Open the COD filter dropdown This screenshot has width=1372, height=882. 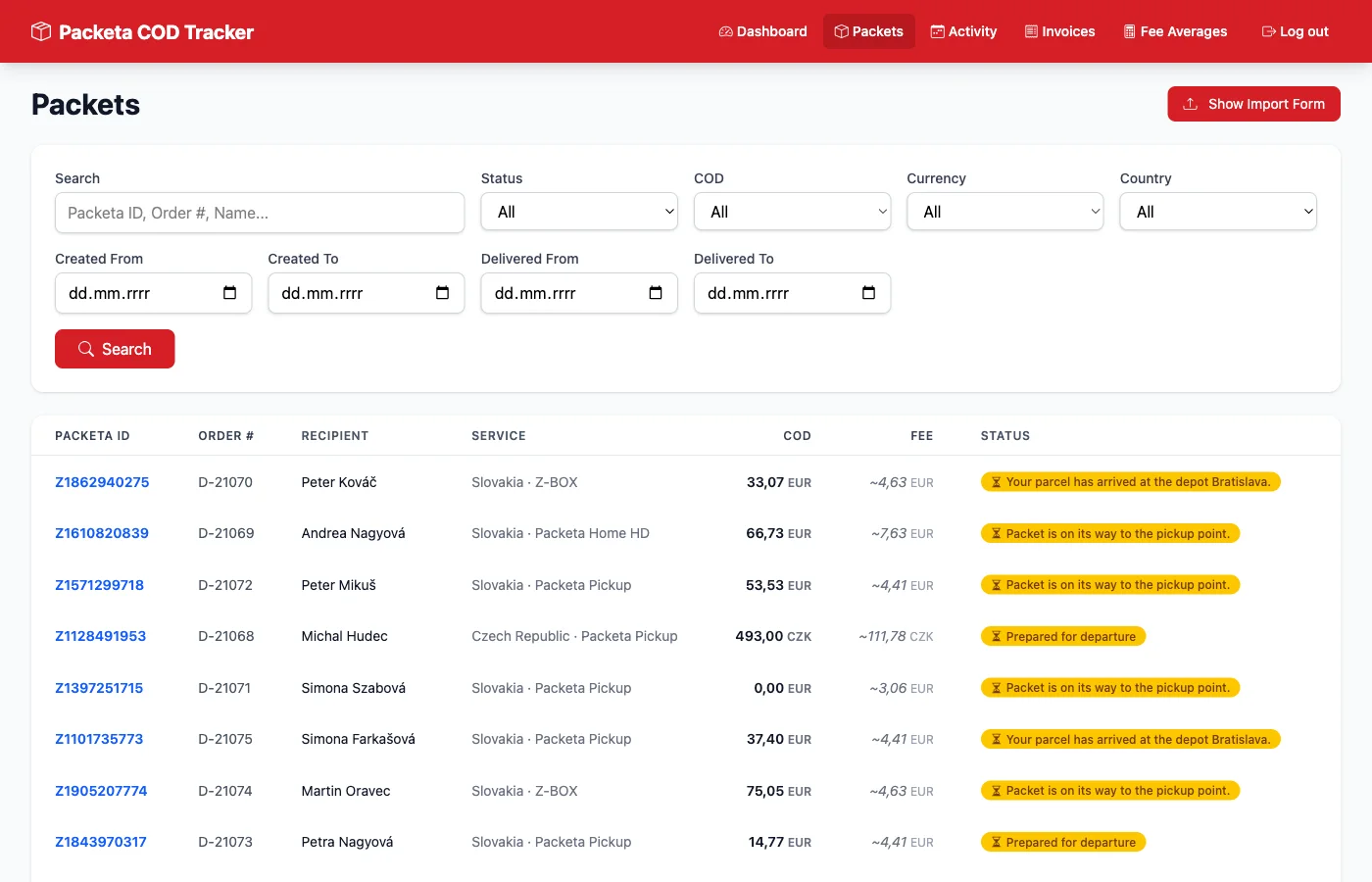[x=792, y=212]
